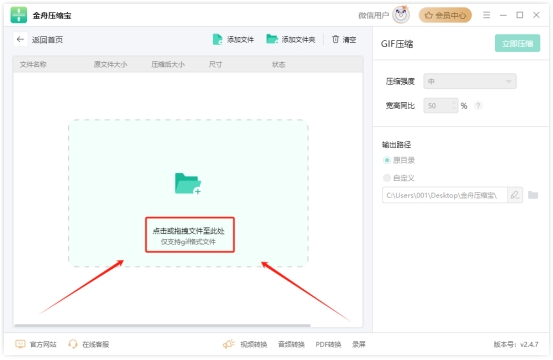Click the megaphone promotion icon
553x360 pixels.
click(x=229, y=344)
